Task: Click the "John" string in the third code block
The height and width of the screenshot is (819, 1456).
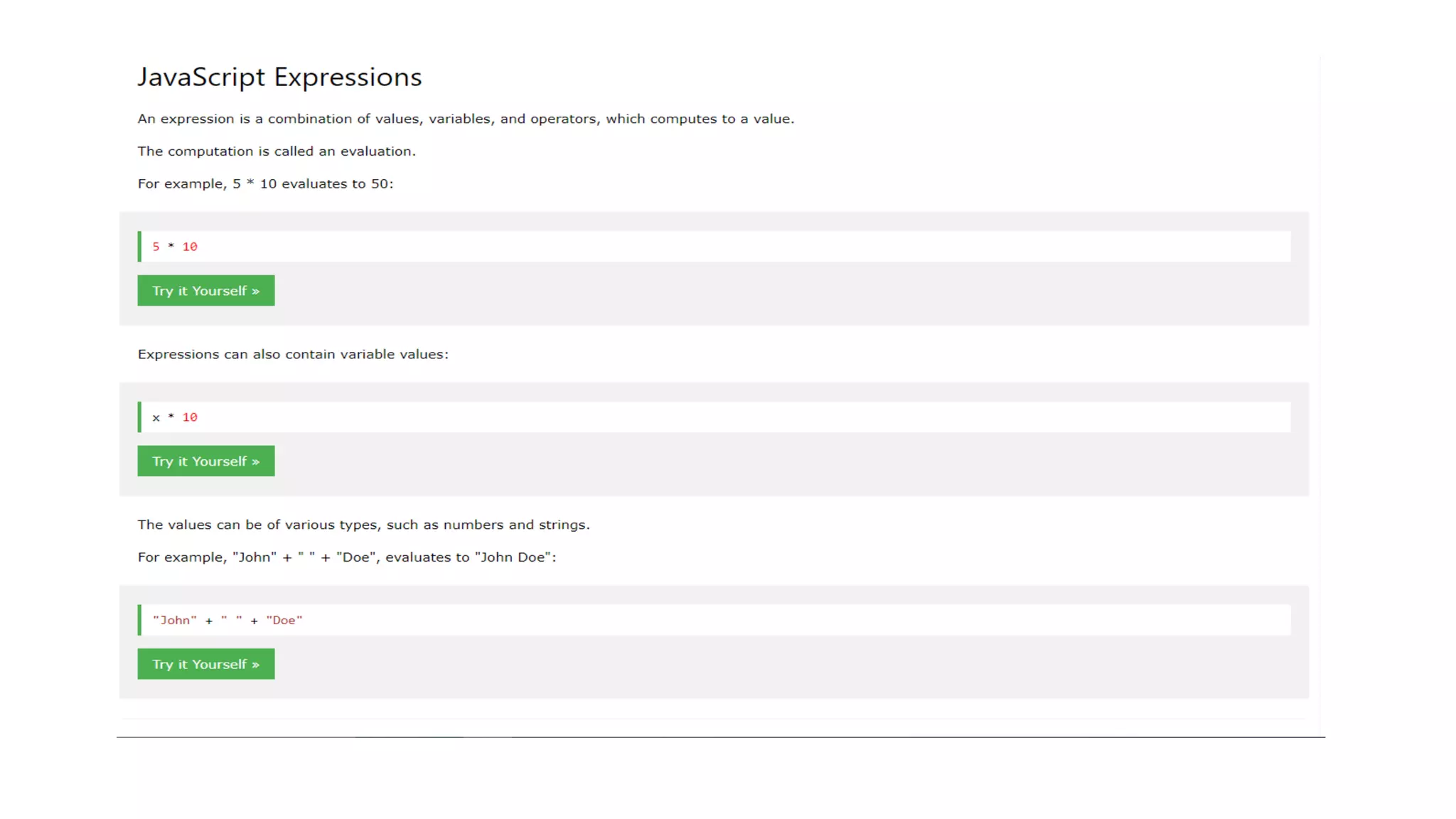Action: (x=175, y=620)
